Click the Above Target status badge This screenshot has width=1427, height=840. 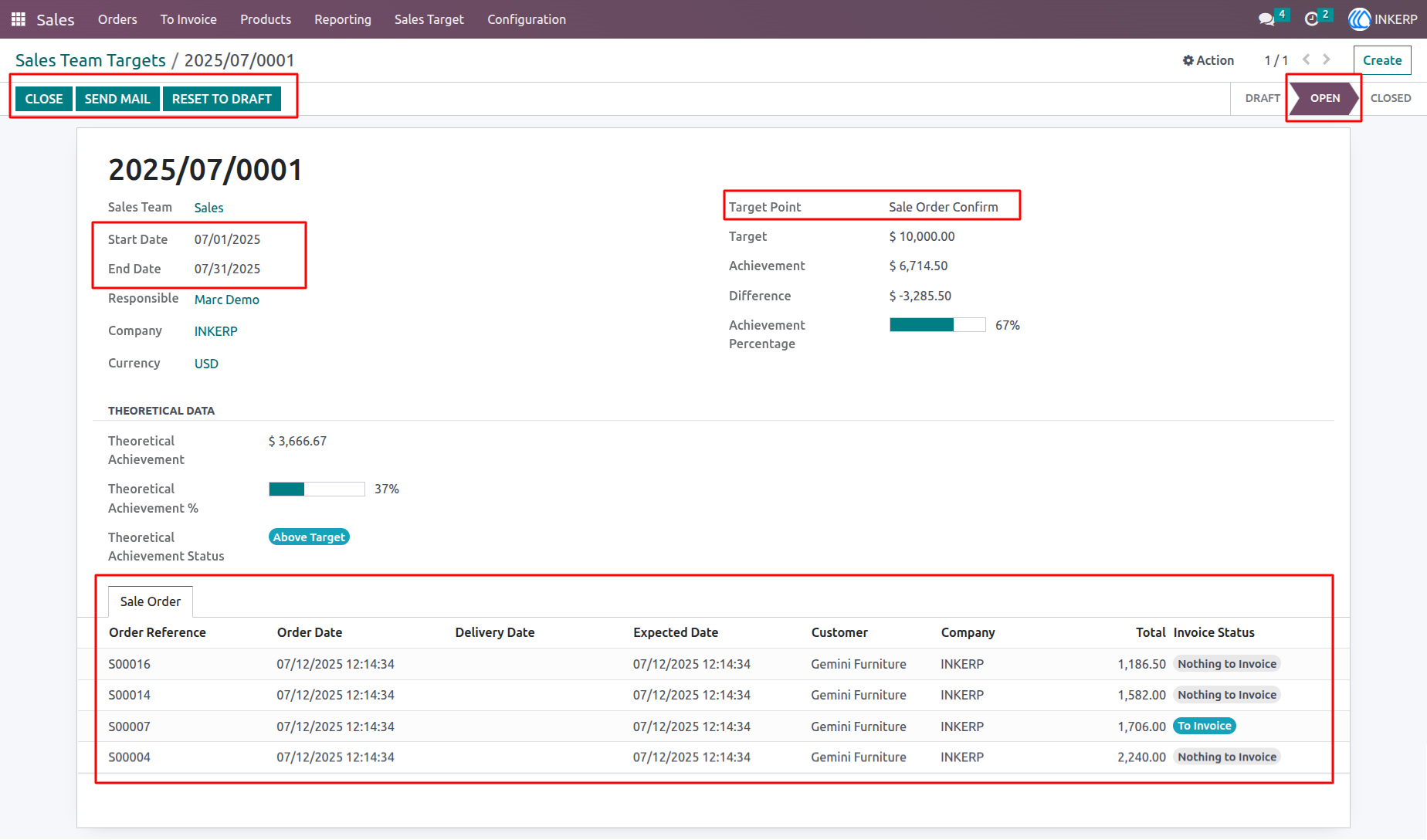click(x=309, y=537)
